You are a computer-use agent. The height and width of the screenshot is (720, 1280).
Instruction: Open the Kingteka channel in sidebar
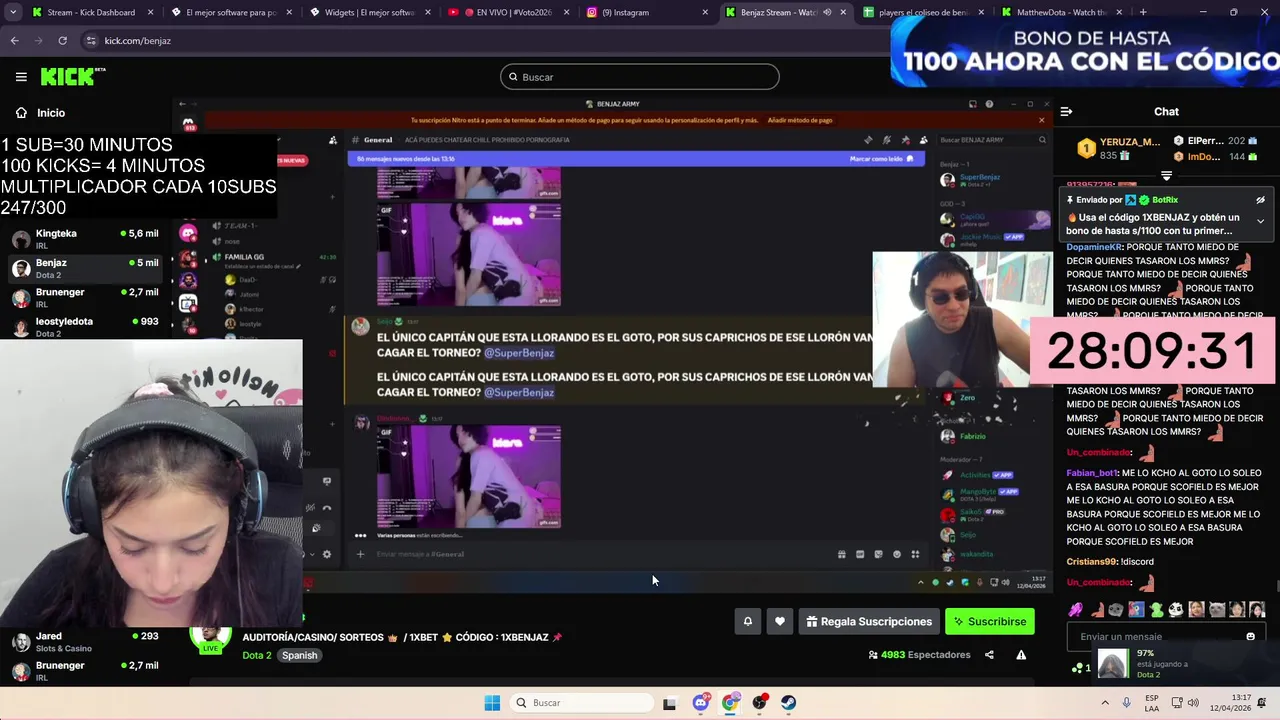tap(85, 238)
